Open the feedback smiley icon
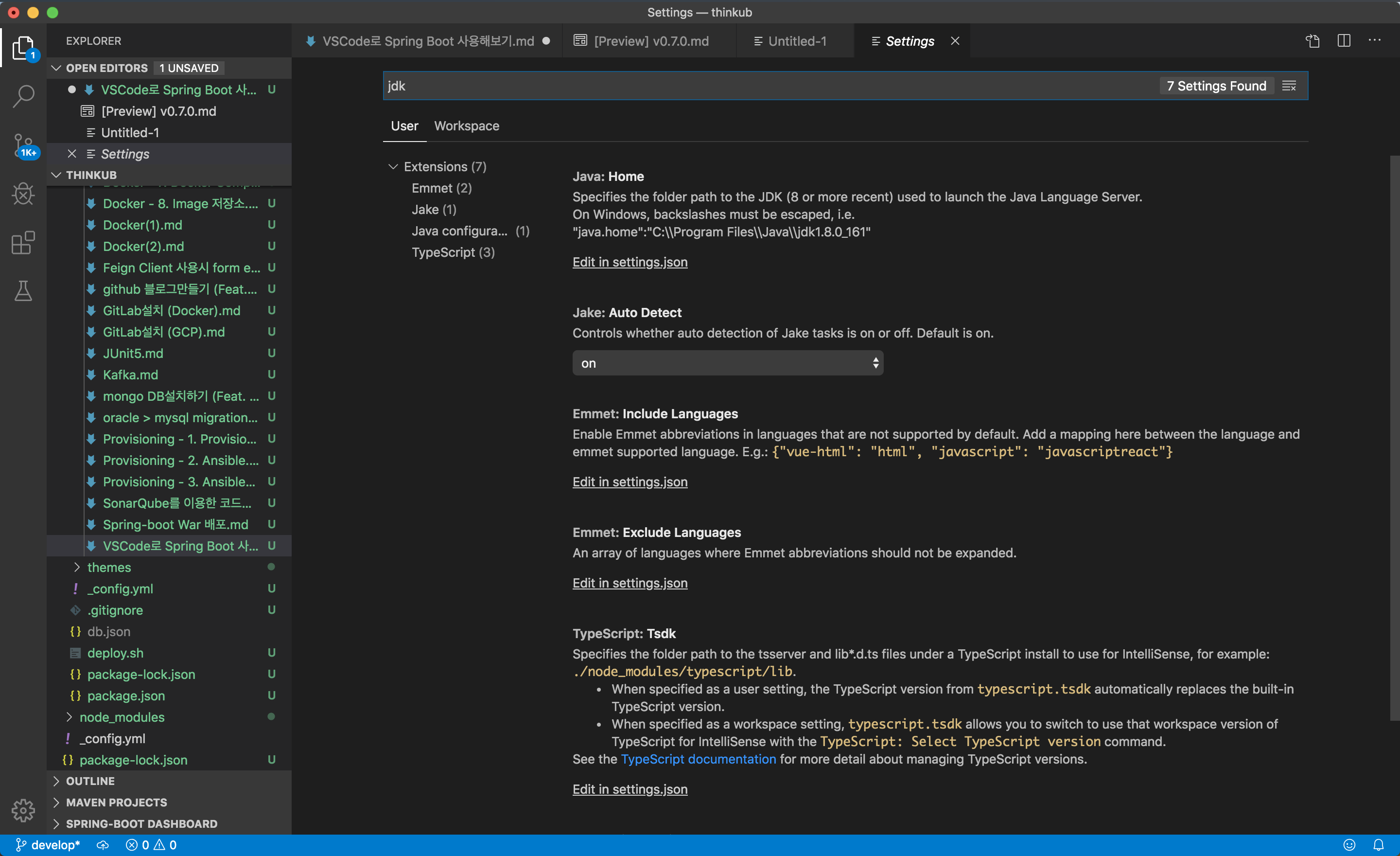The height and width of the screenshot is (856, 1400). pos(1349,845)
